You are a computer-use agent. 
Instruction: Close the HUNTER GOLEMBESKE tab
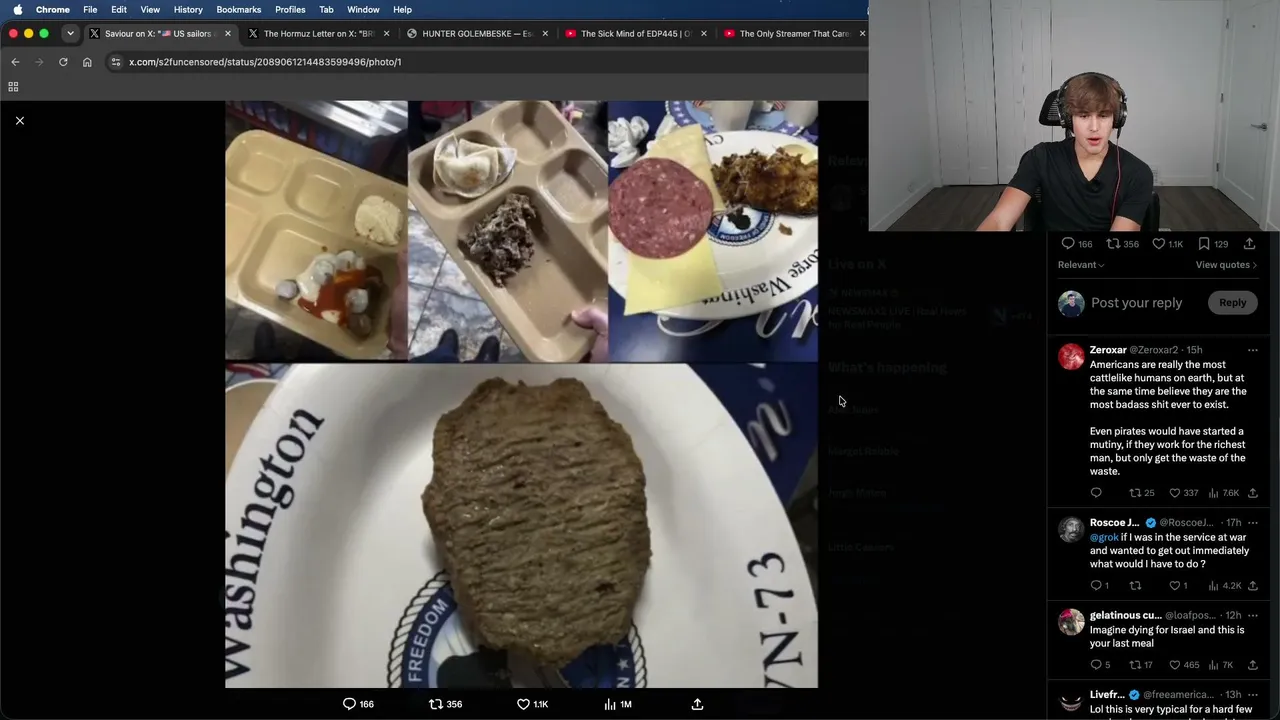[x=545, y=34]
